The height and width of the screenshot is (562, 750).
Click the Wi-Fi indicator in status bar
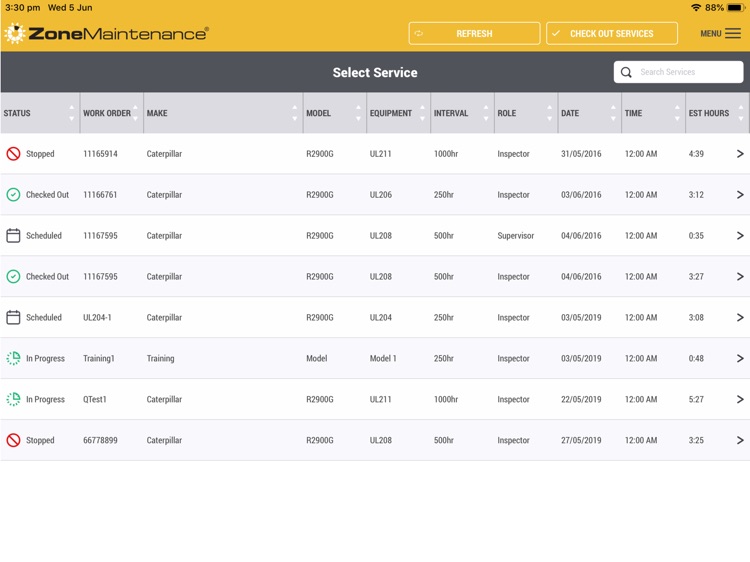click(696, 8)
